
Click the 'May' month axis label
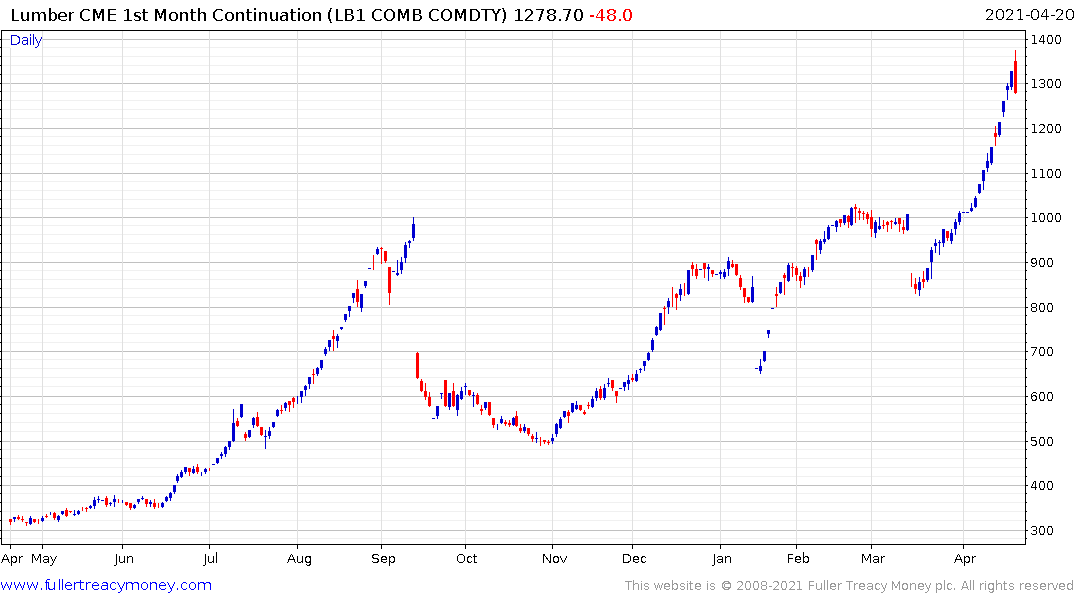click(44, 559)
